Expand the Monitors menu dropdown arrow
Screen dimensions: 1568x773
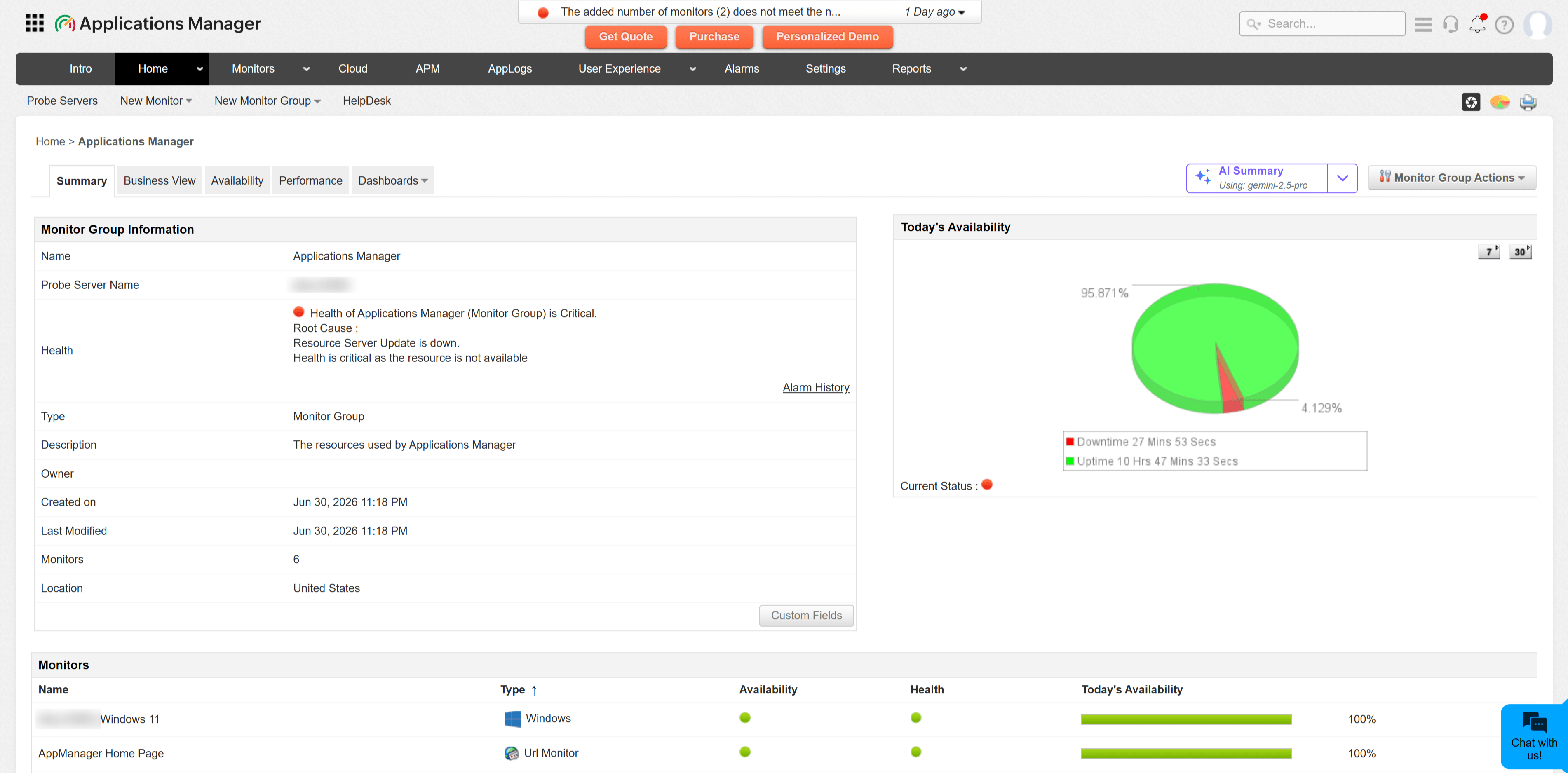tap(306, 69)
